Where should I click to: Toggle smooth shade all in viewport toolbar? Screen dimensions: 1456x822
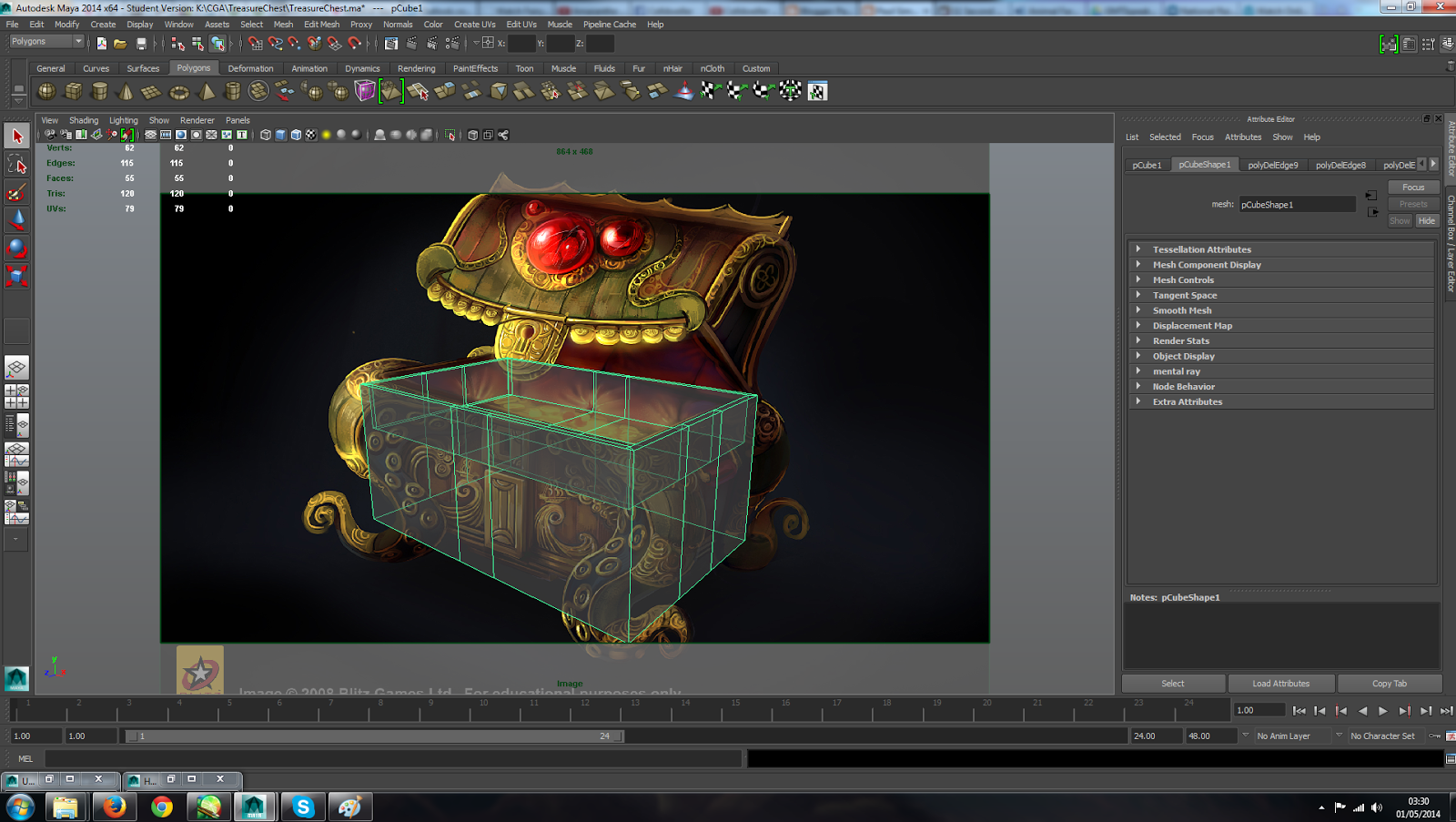(x=281, y=135)
